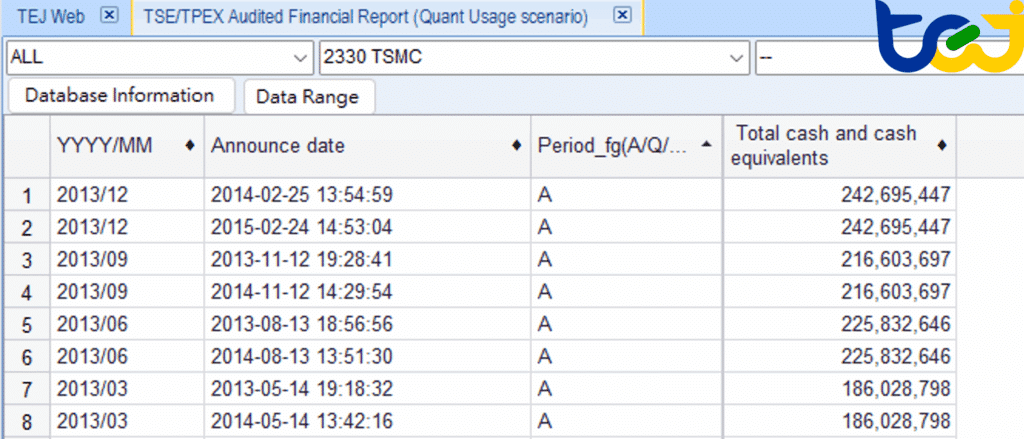Click the Data Range button
The height and width of the screenshot is (439, 1024).
click(x=308, y=97)
